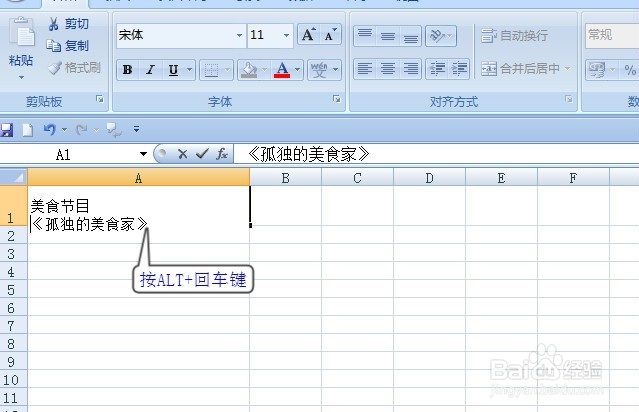Image resolution: width=639 pixels, height=412 pixels.
Task: Open the Paste options arrow below 粘贴
Action: (x=21, y=77)
